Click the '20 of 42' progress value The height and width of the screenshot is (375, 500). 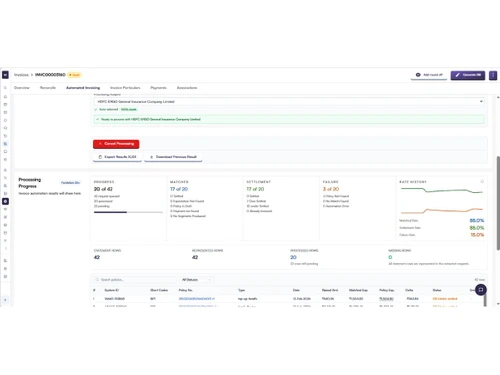(x=103, y=189)
